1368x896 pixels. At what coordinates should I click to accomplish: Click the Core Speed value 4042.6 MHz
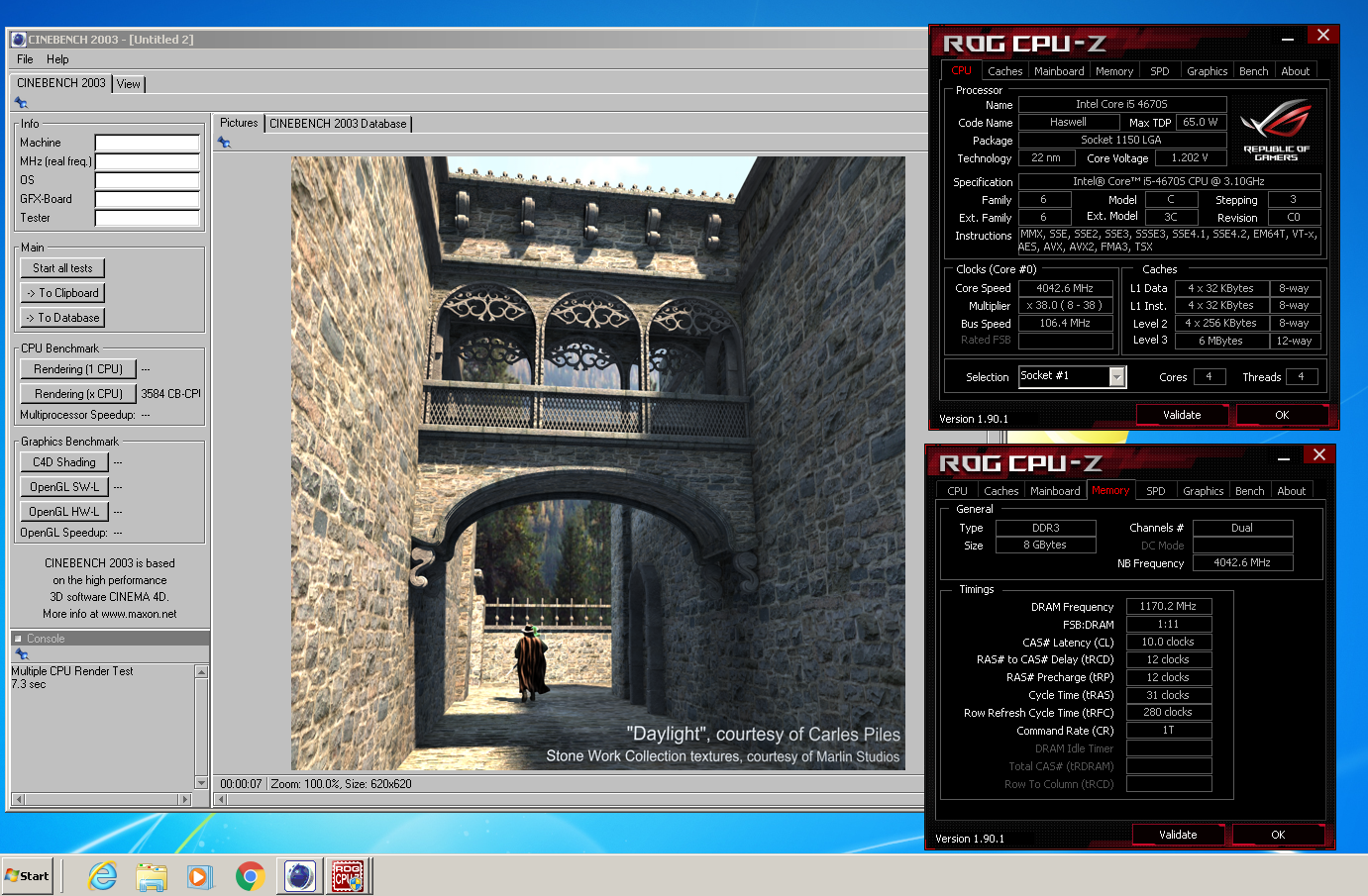coord(1065,288)
